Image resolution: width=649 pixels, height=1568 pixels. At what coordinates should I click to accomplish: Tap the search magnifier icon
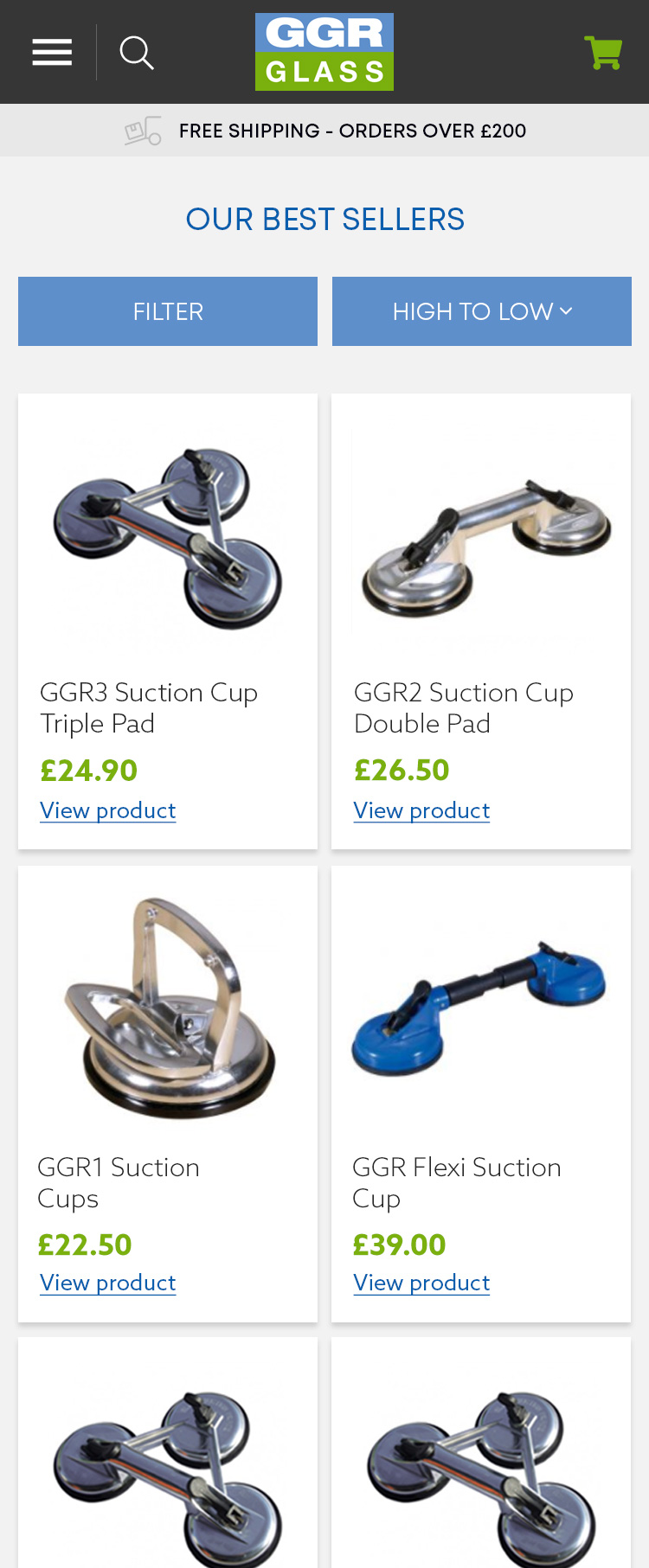click(x=137, y=53)
